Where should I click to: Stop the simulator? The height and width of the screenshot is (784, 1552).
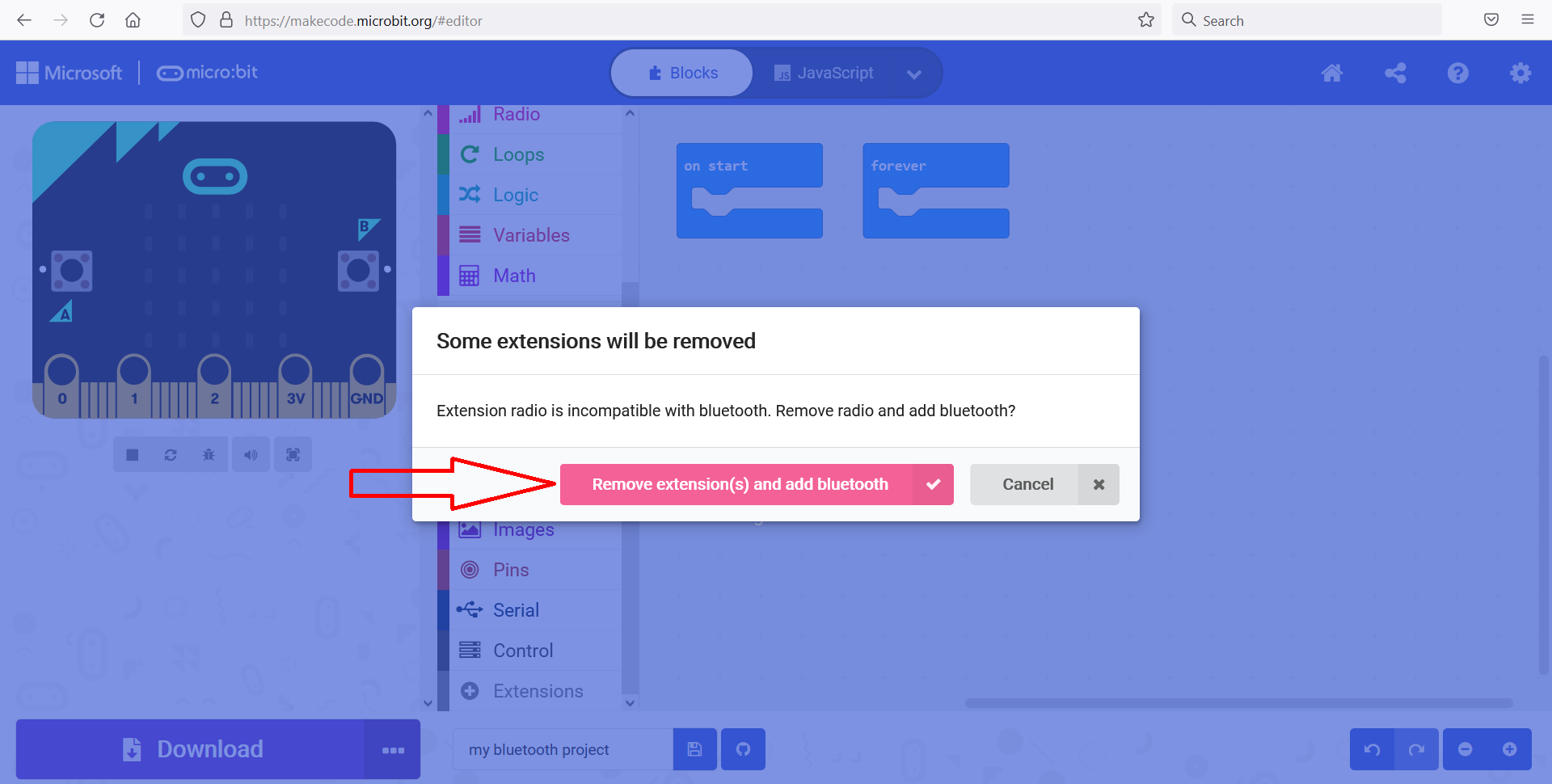pyautogui.click(x=133, y=455)
